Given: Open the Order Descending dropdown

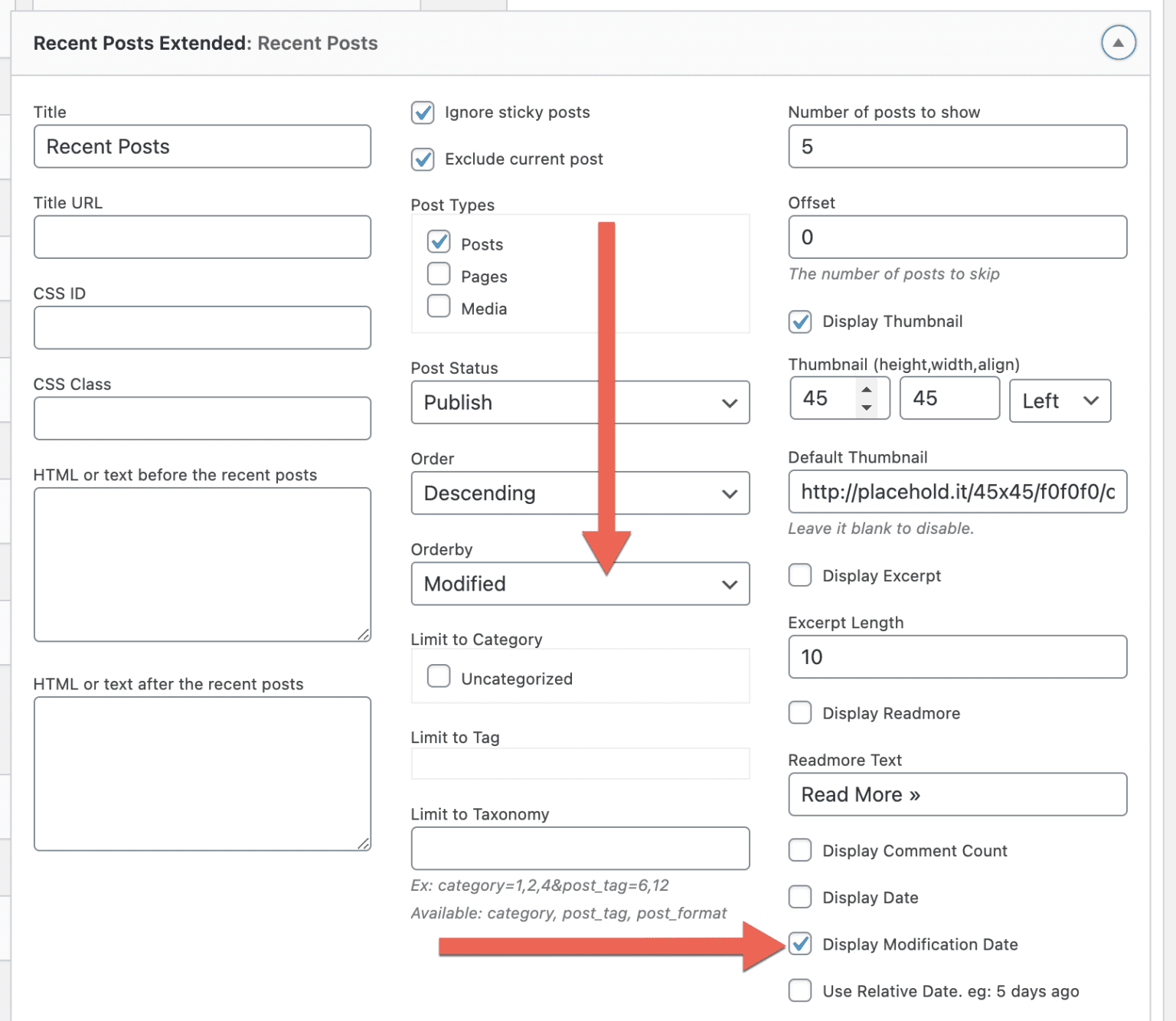Looking at the screenshot, I should click(580, 493).
